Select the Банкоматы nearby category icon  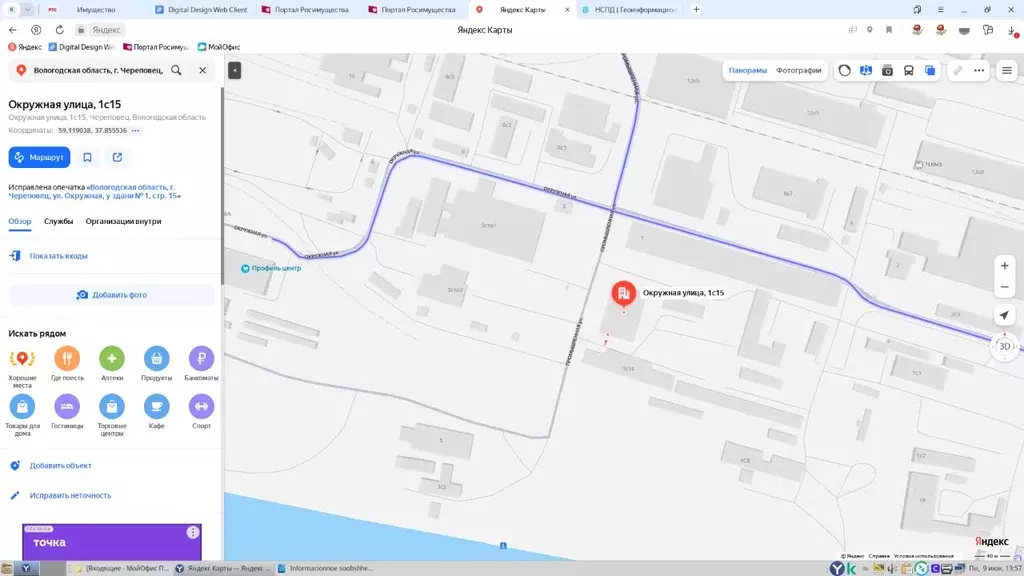click(x=201, y=359)
